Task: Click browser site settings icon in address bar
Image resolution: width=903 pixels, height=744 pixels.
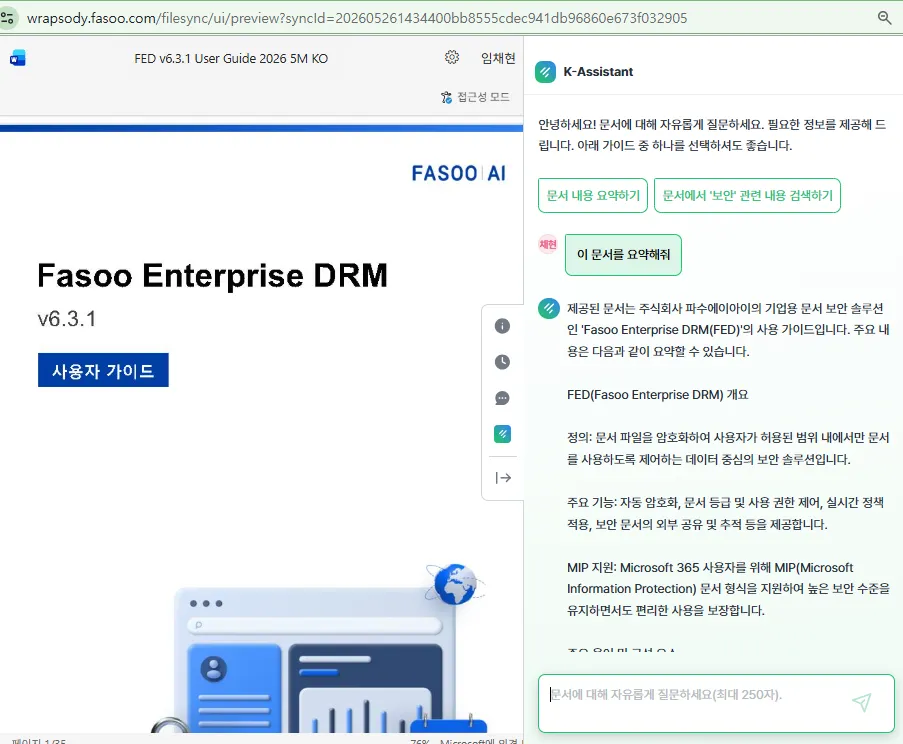Action: pyautogui.click(x=7, y=18)
